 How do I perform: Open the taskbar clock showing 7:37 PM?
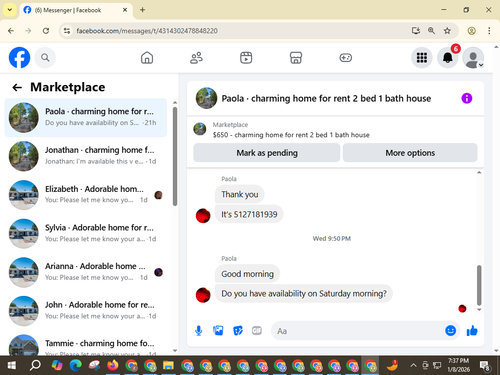[x=458, y=365]
